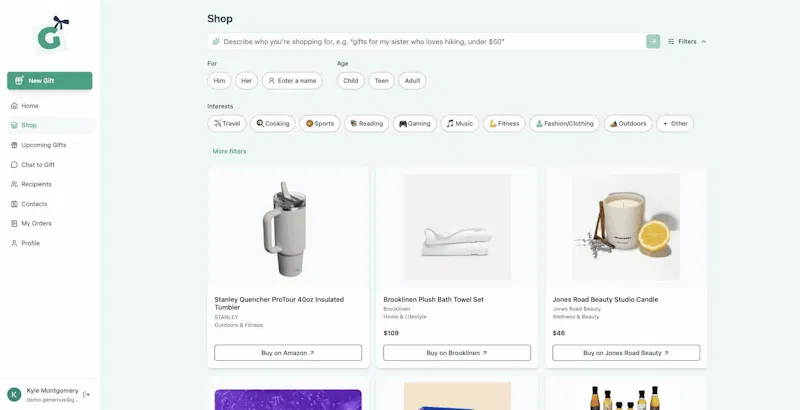800x410 pixels.
Task: Click the person icon in Enter a name
Action: tap(271, 81)
